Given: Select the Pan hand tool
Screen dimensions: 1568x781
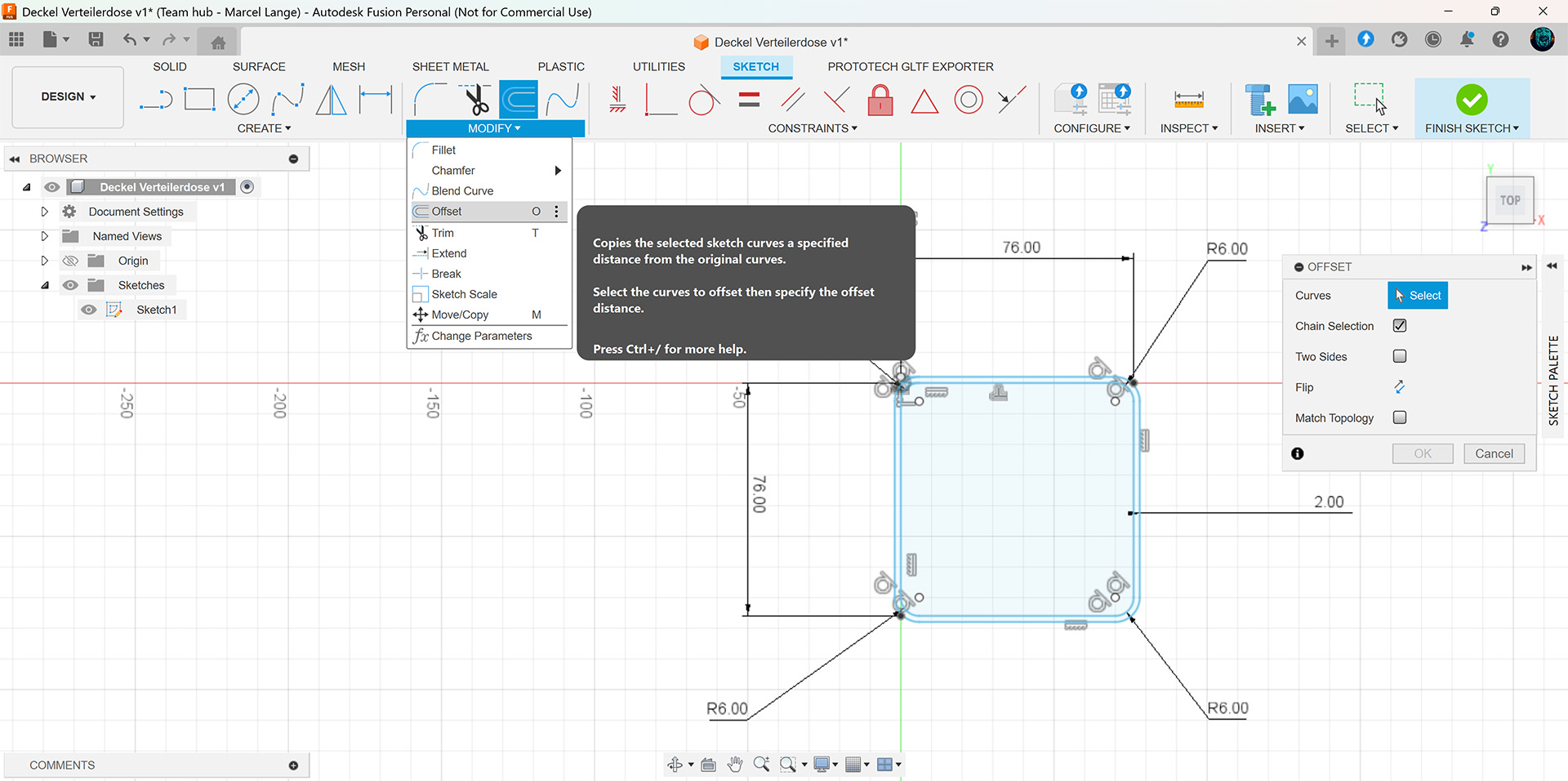Looking at the screenshot, I should (x=735, y=764).
